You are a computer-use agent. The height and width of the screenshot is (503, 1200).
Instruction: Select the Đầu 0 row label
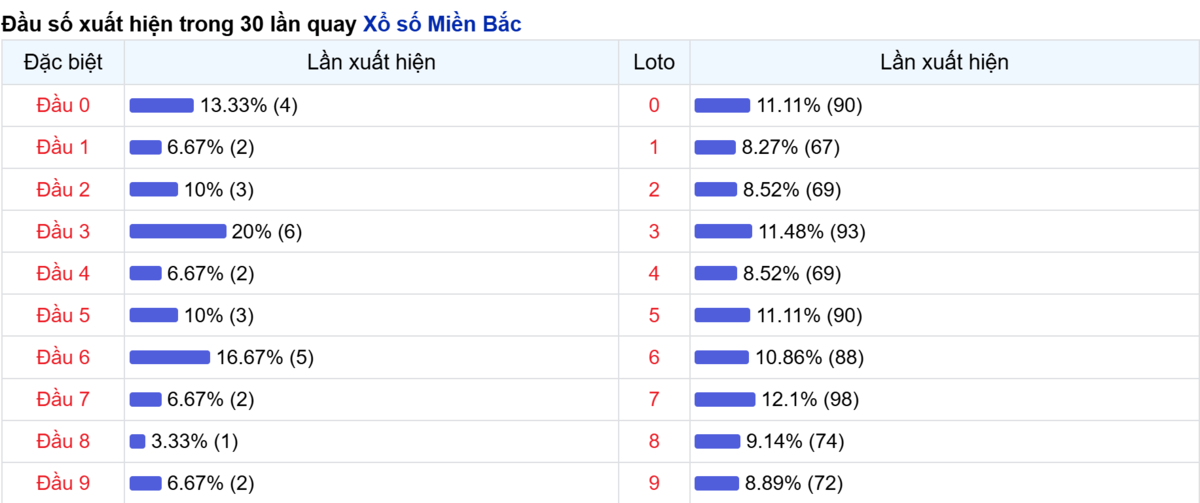[63, 105]
